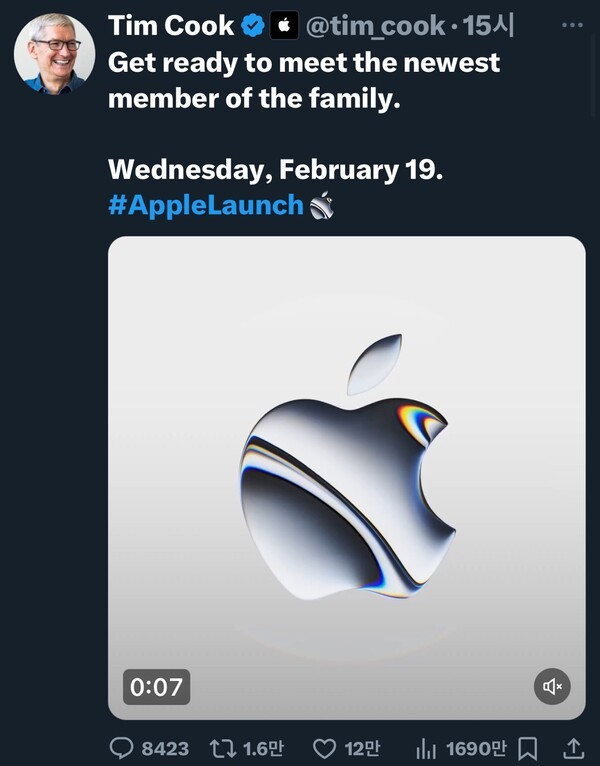Click the 12만 like count number
Image resolution: width=600 pixels, height=766 pixels.
coord(360,747)
